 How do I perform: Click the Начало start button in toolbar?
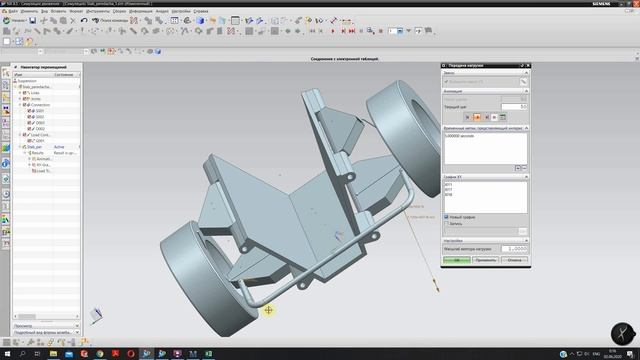click(x=14, y=20)
